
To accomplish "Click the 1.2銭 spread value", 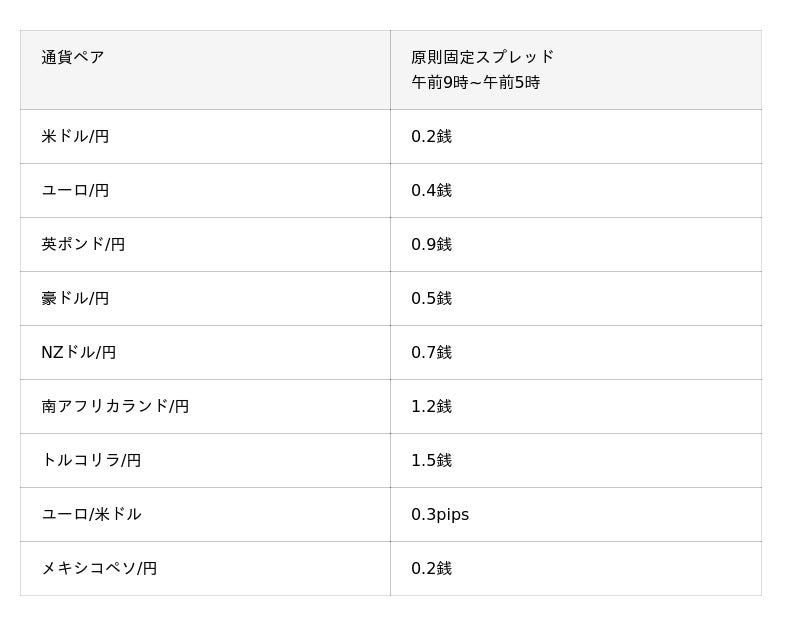I will click(x=431, y=407).
